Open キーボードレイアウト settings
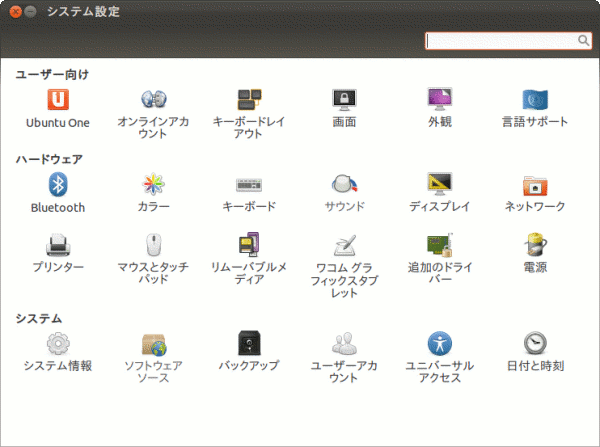 [x=249, y=101]
